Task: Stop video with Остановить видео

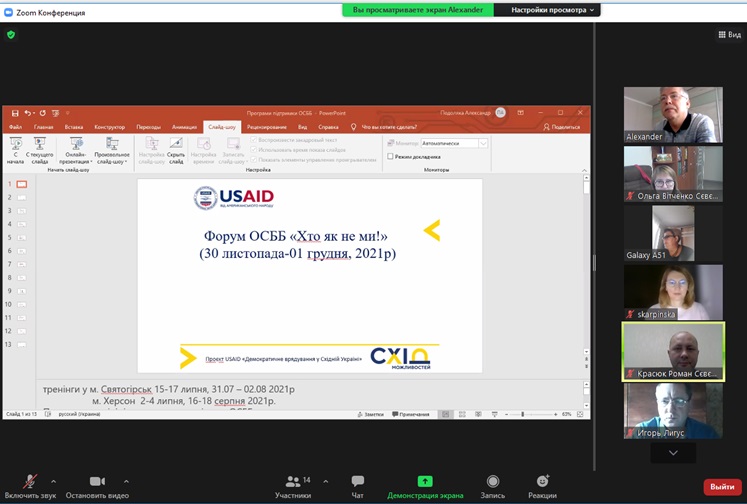Action: click(x=97, y=484)
